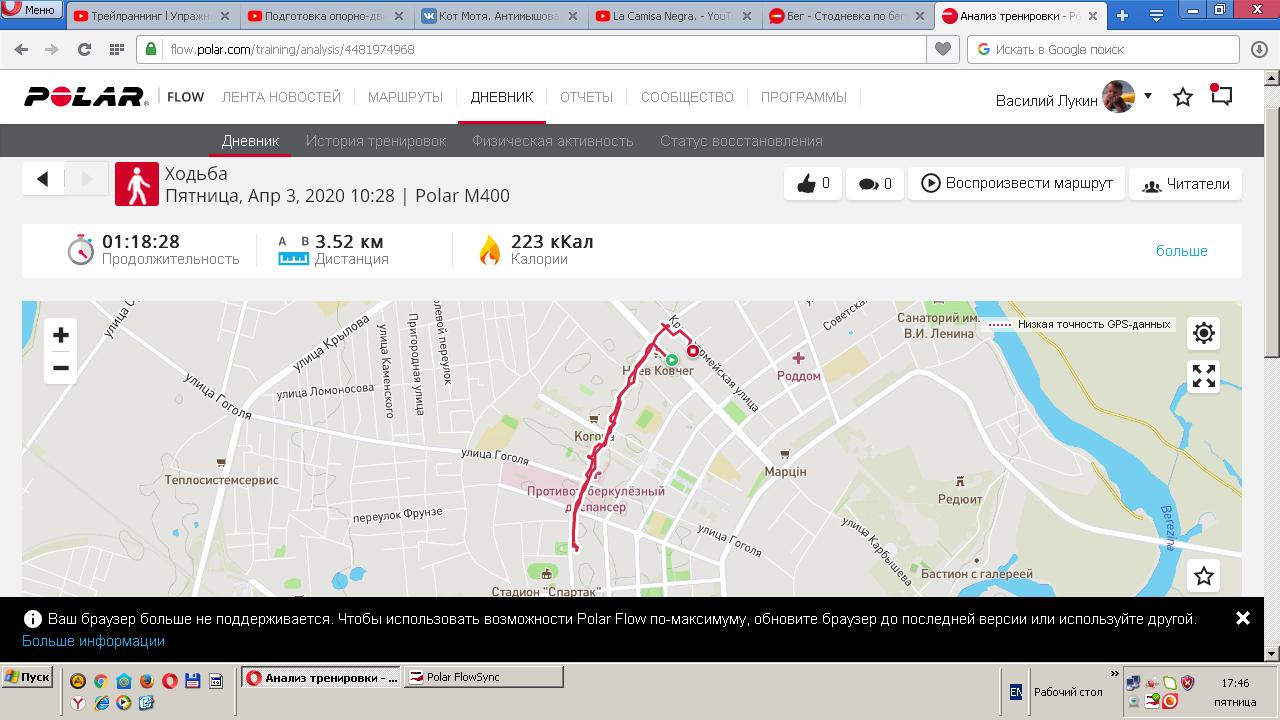
Task: Click the Воспроизвести маршрут button
Action: (1016, 184)
